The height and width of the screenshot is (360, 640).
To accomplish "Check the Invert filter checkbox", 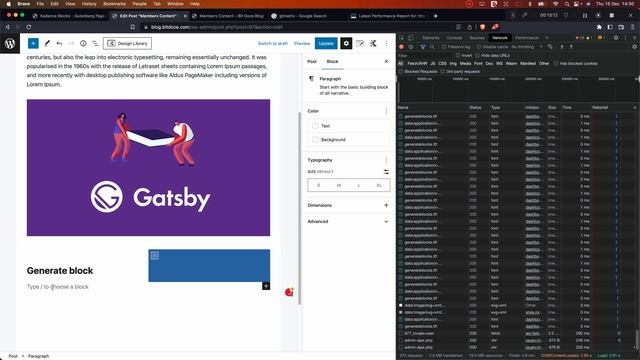I will [458, 55].
